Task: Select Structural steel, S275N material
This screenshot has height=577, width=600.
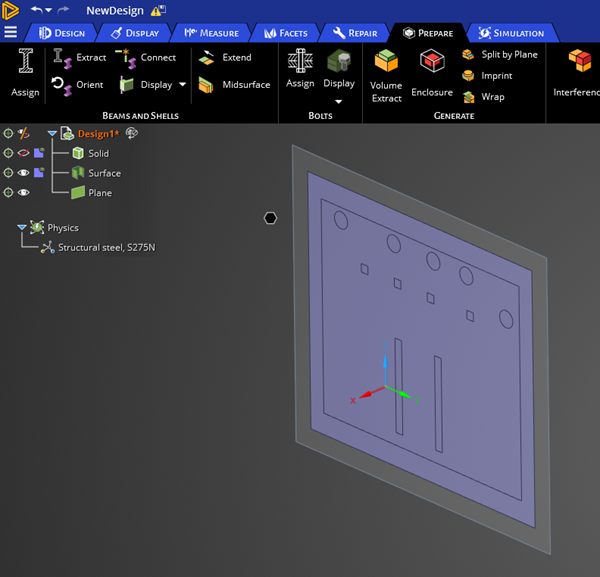Action: (106, 247)
